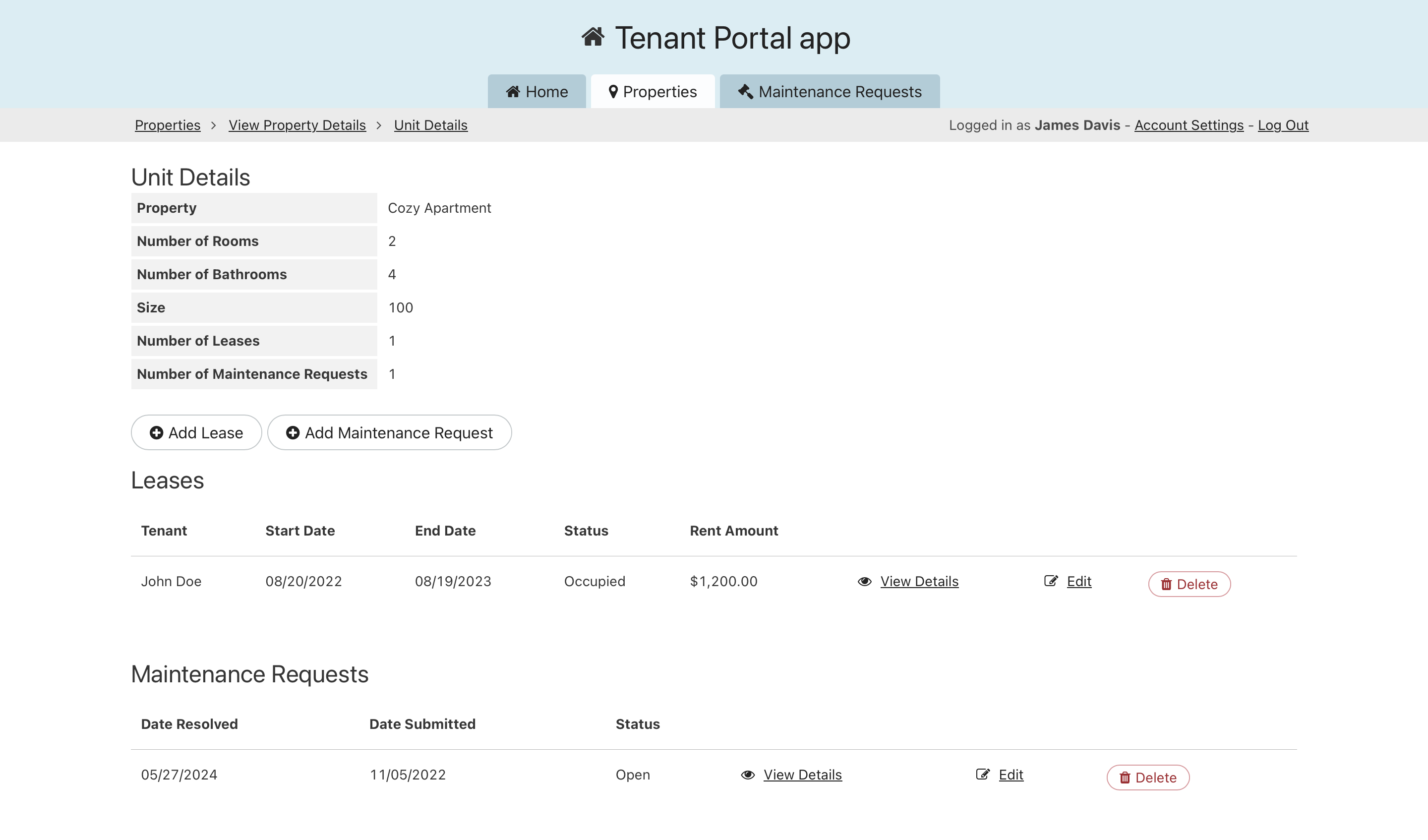The image size is (1428, 840).
Task: Click the hammer icon on the Maintenance Requests tab
Action: (745, 92)
